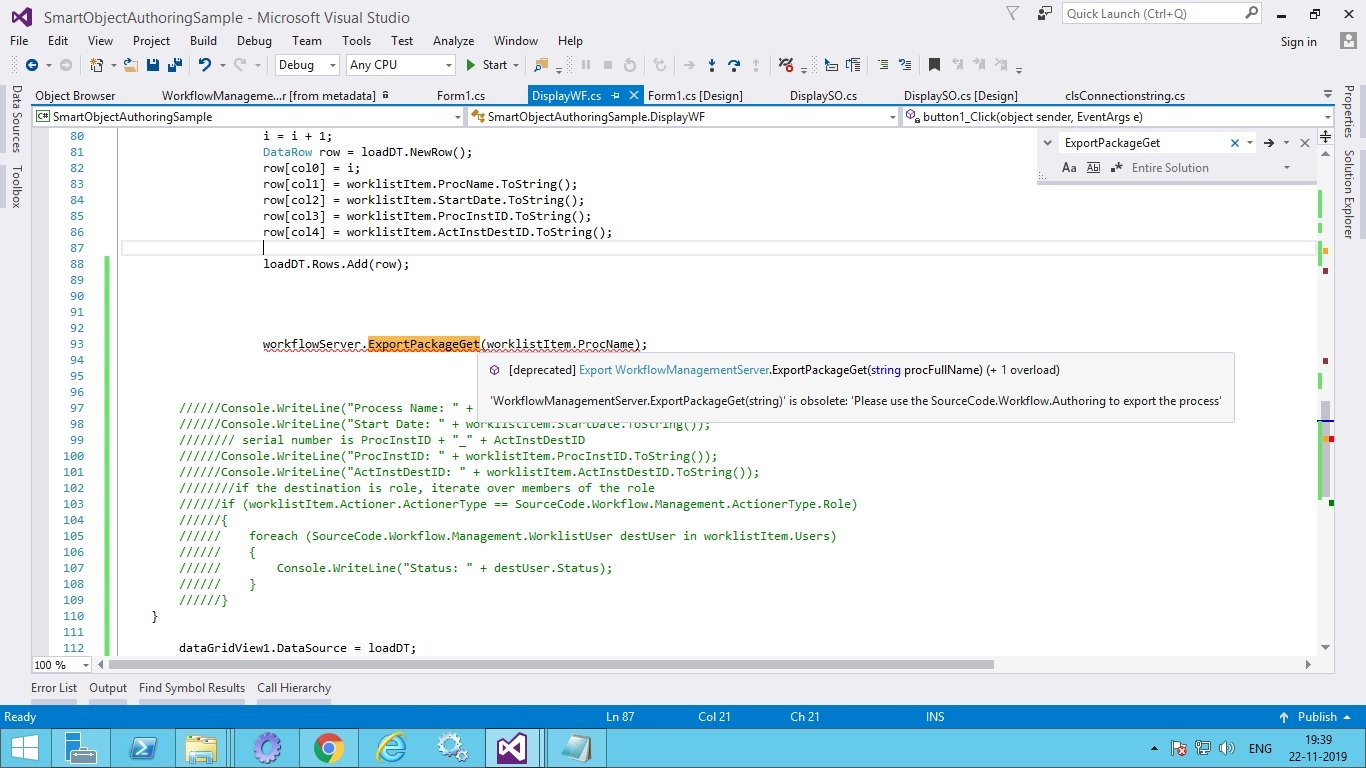Close the find panel
Viewport: 1366px width, 768px height.
click(1305, 143)
